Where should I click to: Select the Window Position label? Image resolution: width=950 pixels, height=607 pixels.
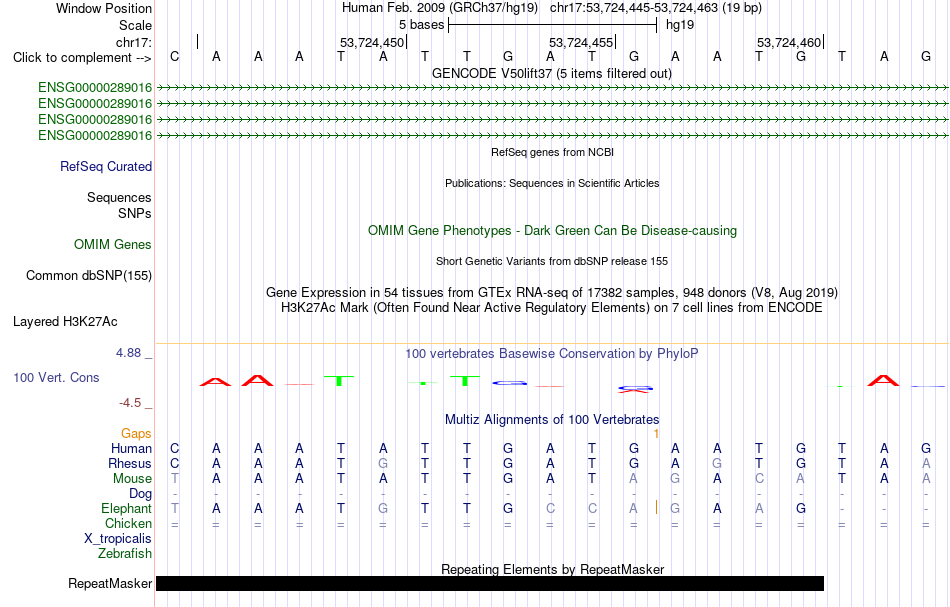[104, 8]
